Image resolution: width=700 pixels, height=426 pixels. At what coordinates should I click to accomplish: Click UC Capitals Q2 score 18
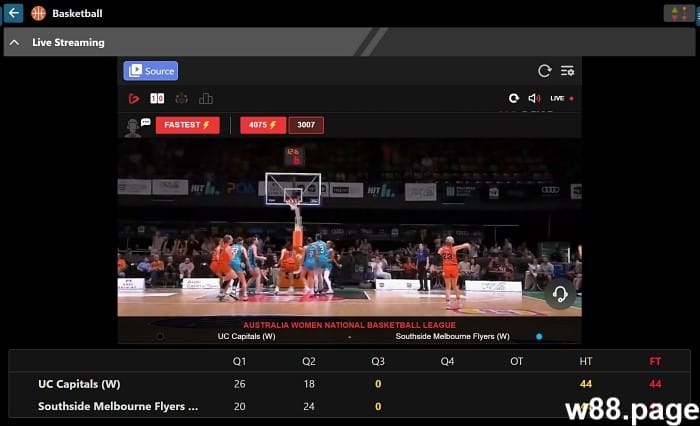pyautogui.click(x=309, y=384)
